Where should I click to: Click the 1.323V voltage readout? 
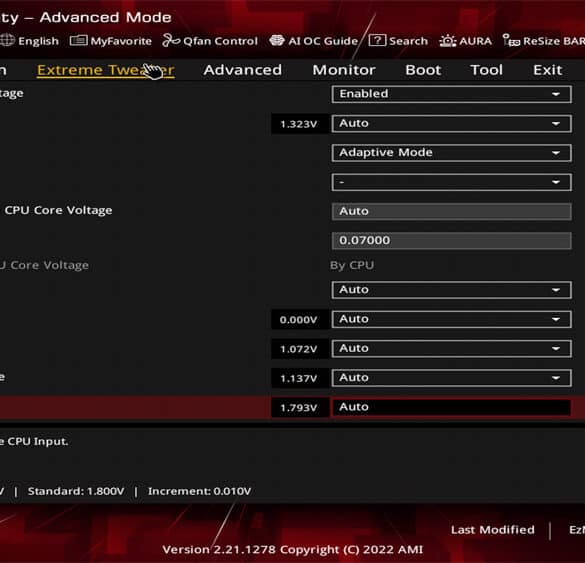(x=299, y=124)
